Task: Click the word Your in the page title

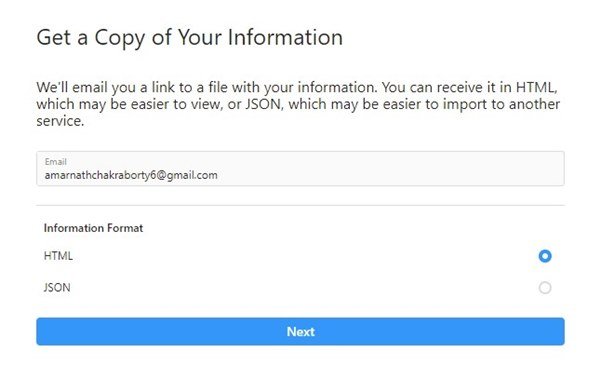Action: [200, 37]
